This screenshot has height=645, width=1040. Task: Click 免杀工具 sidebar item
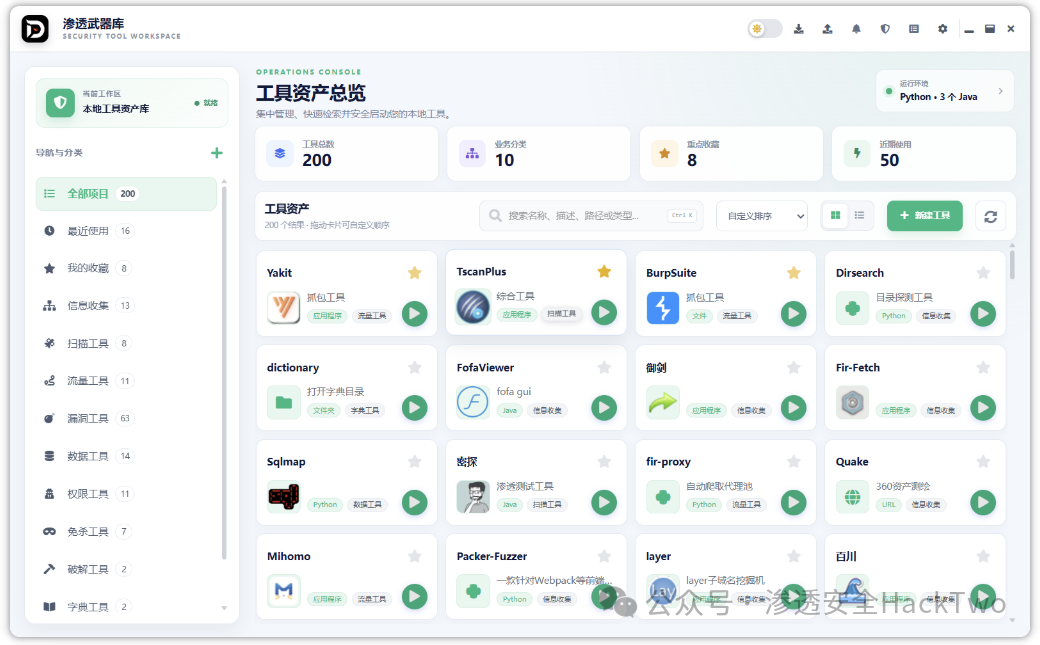tap(126, 532)
